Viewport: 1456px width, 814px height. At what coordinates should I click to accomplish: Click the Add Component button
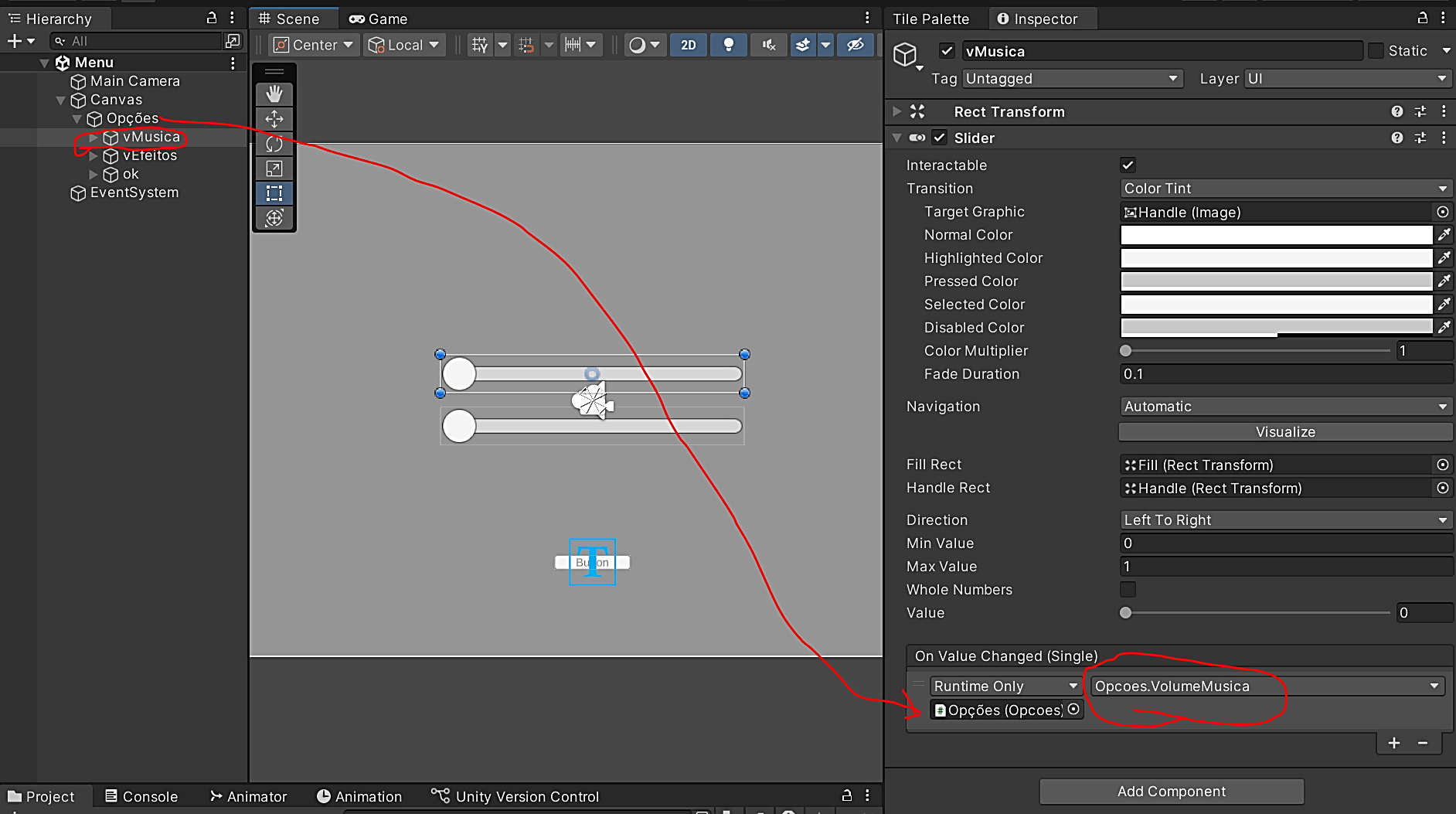pos(1171,792)
